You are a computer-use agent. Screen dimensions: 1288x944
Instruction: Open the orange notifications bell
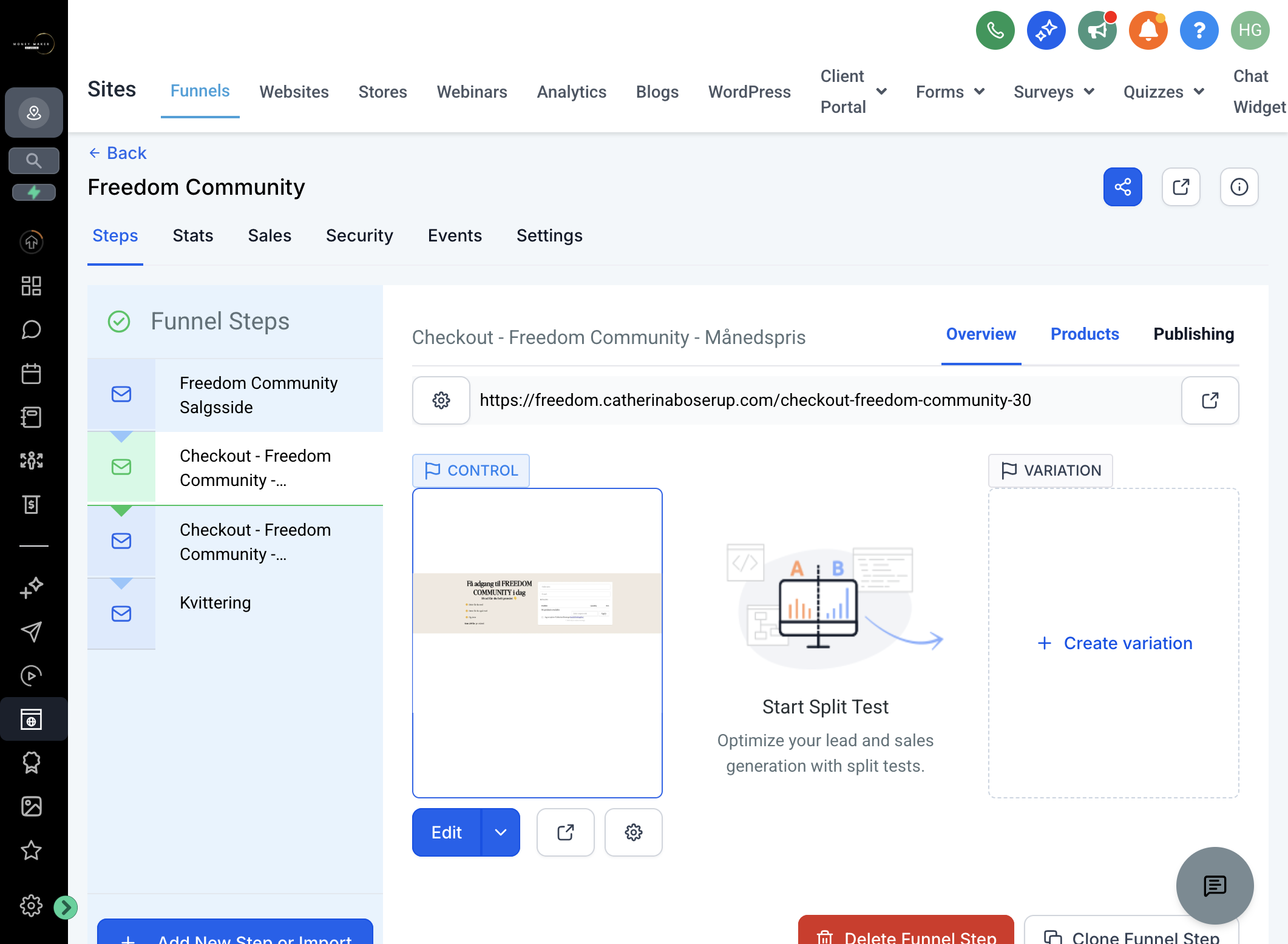[1148, 30]
